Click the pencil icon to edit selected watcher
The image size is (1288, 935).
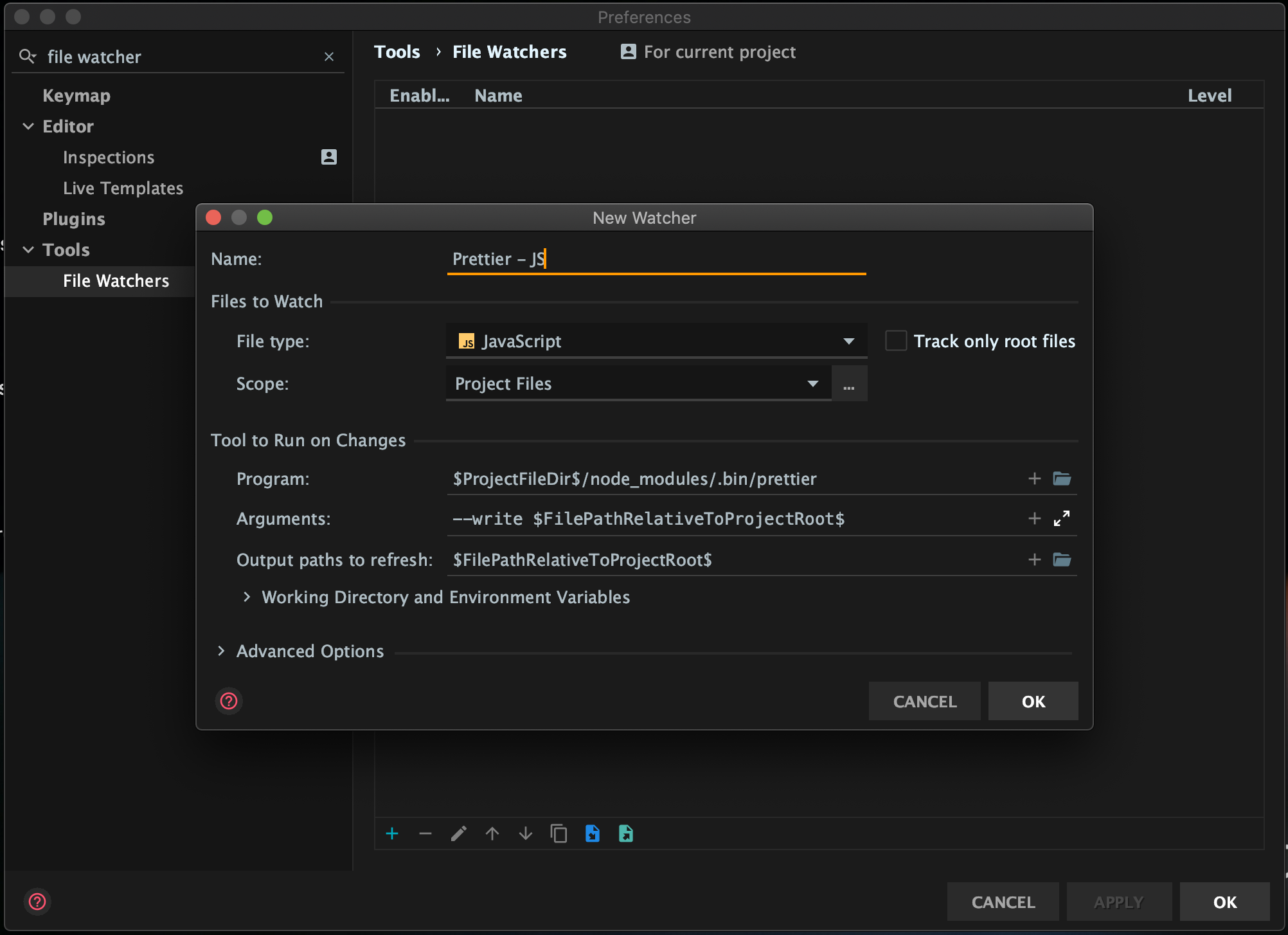click(459, 833)
